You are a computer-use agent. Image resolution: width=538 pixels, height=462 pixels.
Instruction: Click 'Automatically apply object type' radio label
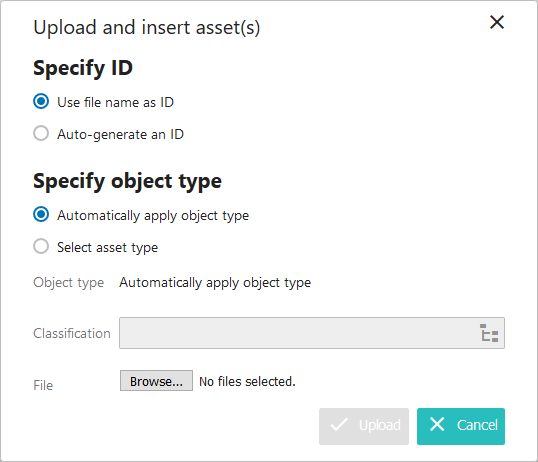tap(153, 216)
